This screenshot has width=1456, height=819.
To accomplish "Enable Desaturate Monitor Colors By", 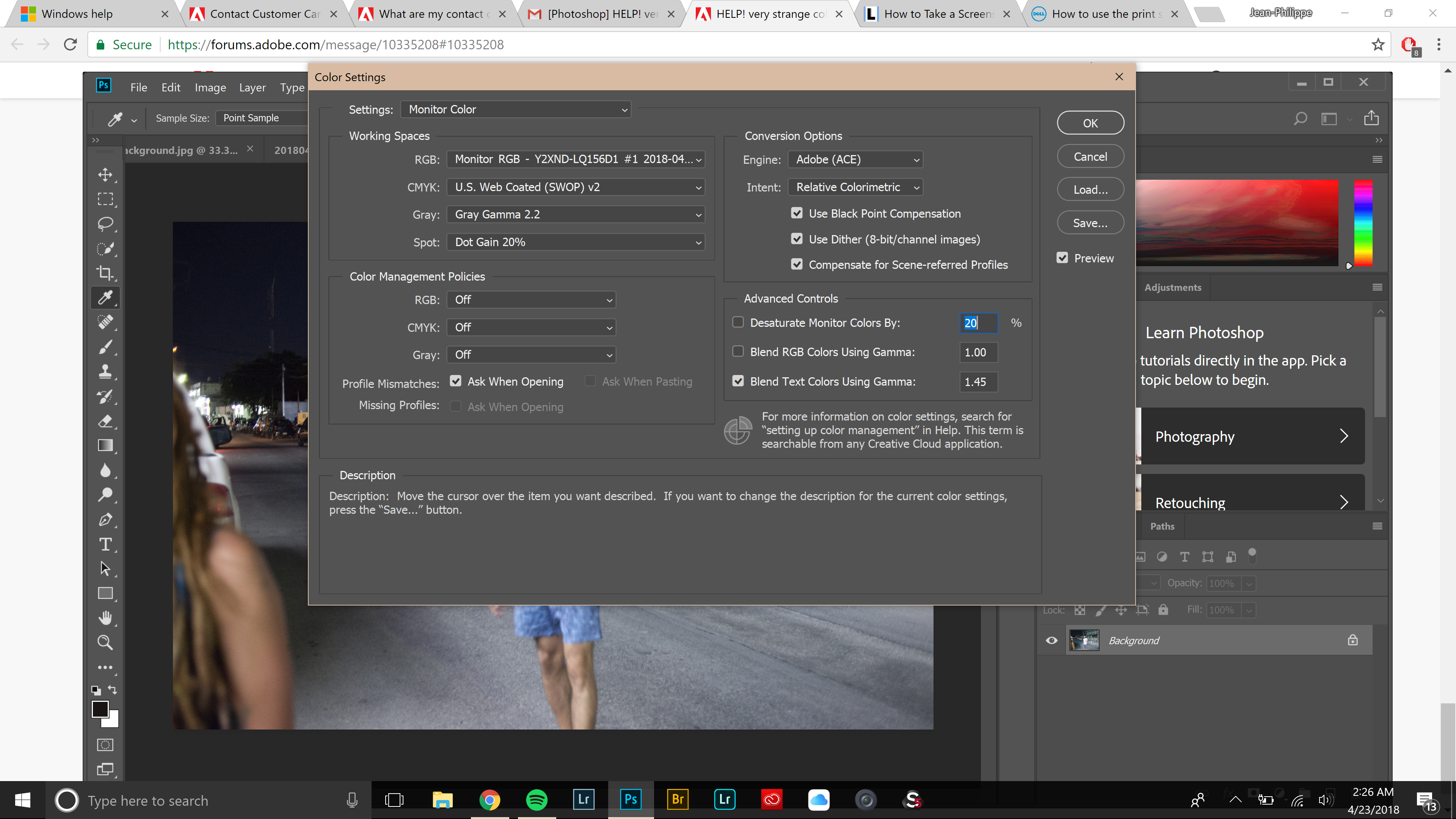I will [737, 322].
